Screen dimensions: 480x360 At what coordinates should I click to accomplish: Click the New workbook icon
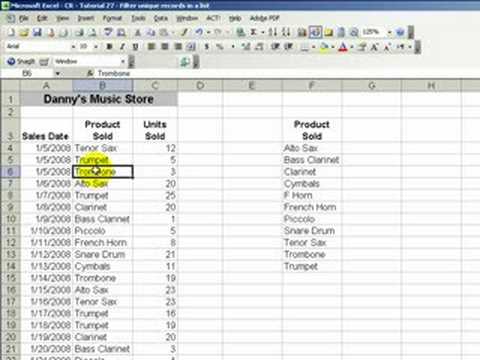pos(11,32)
